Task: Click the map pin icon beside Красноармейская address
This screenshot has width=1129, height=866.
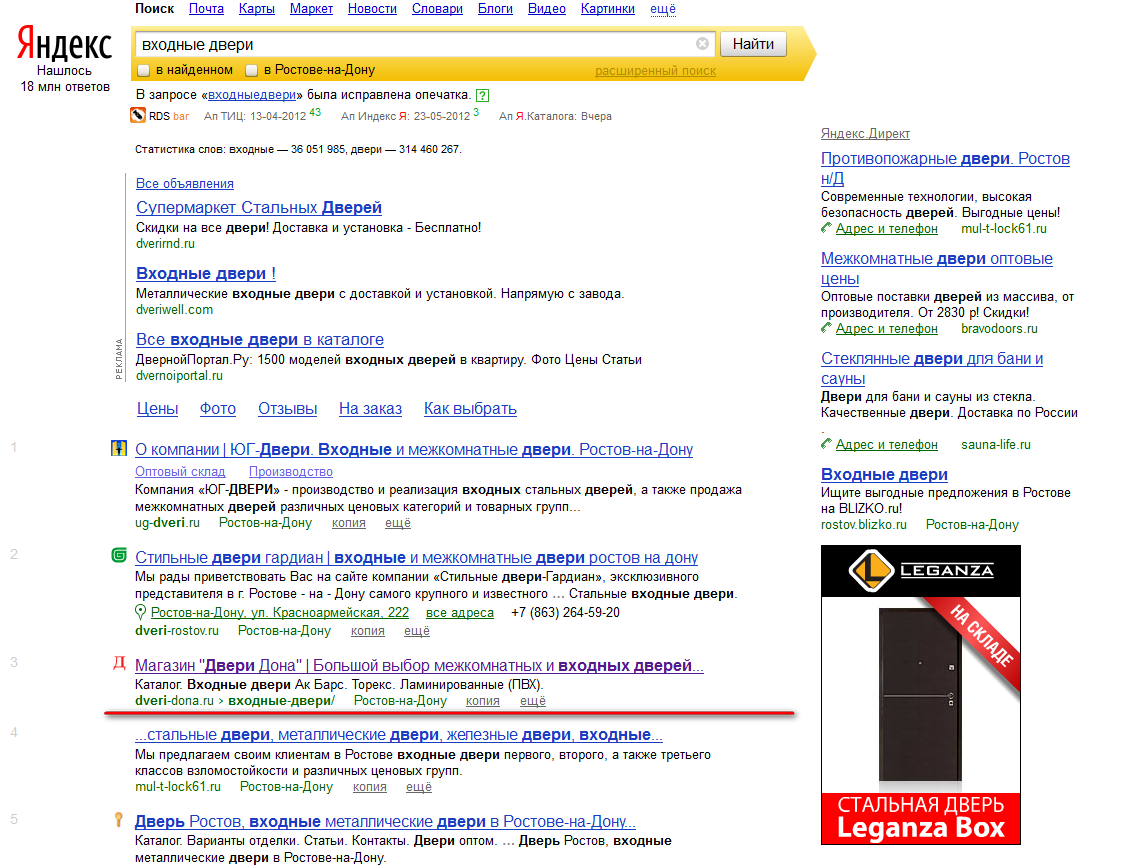Action: [140, 613]
